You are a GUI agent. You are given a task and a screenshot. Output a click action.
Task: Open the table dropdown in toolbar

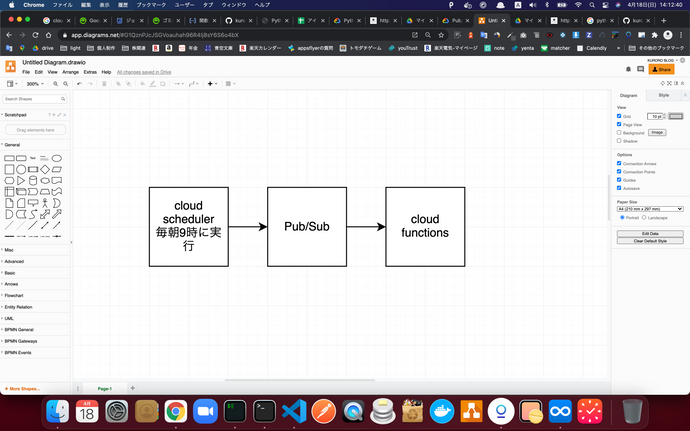[x=230, y=84]
